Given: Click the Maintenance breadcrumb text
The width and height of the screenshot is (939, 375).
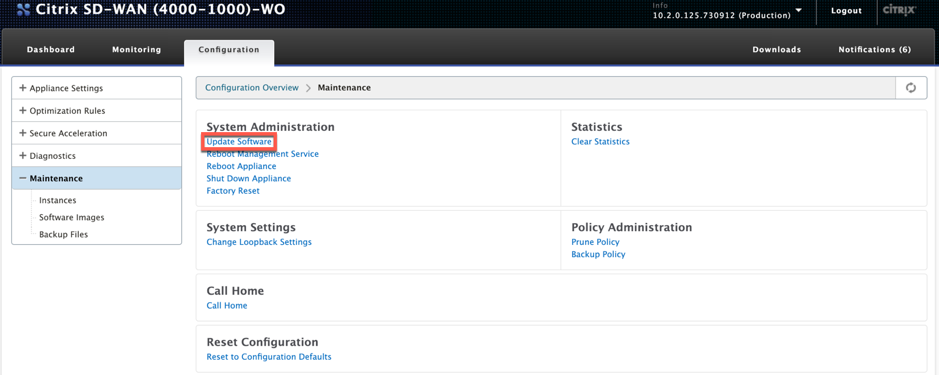Looking at the screenshot, I should (344, 87).
